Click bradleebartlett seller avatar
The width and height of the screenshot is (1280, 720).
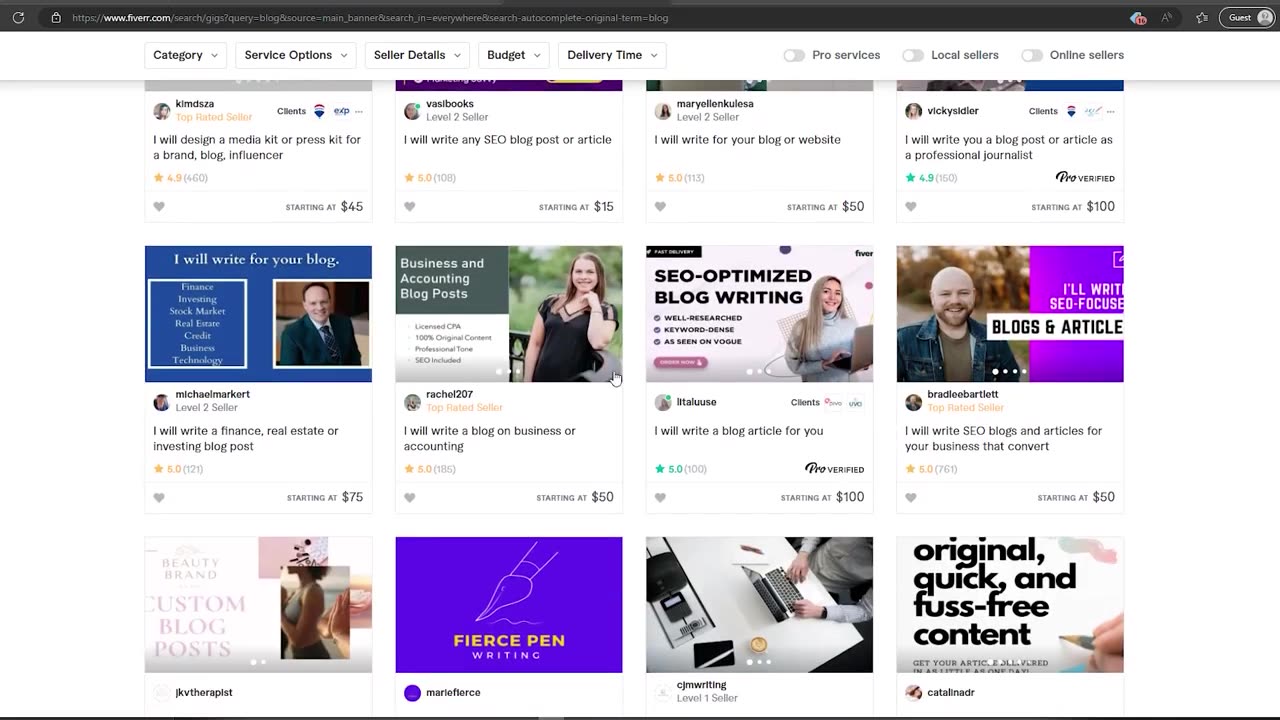point(913,402)
